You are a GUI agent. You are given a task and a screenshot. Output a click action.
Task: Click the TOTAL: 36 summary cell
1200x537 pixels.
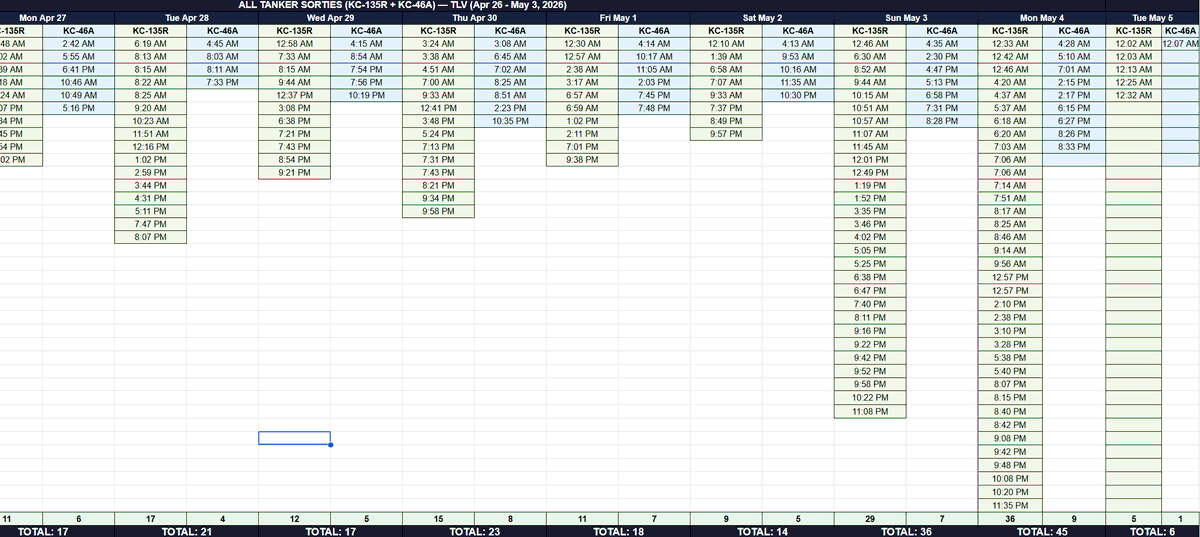(906, 532)
